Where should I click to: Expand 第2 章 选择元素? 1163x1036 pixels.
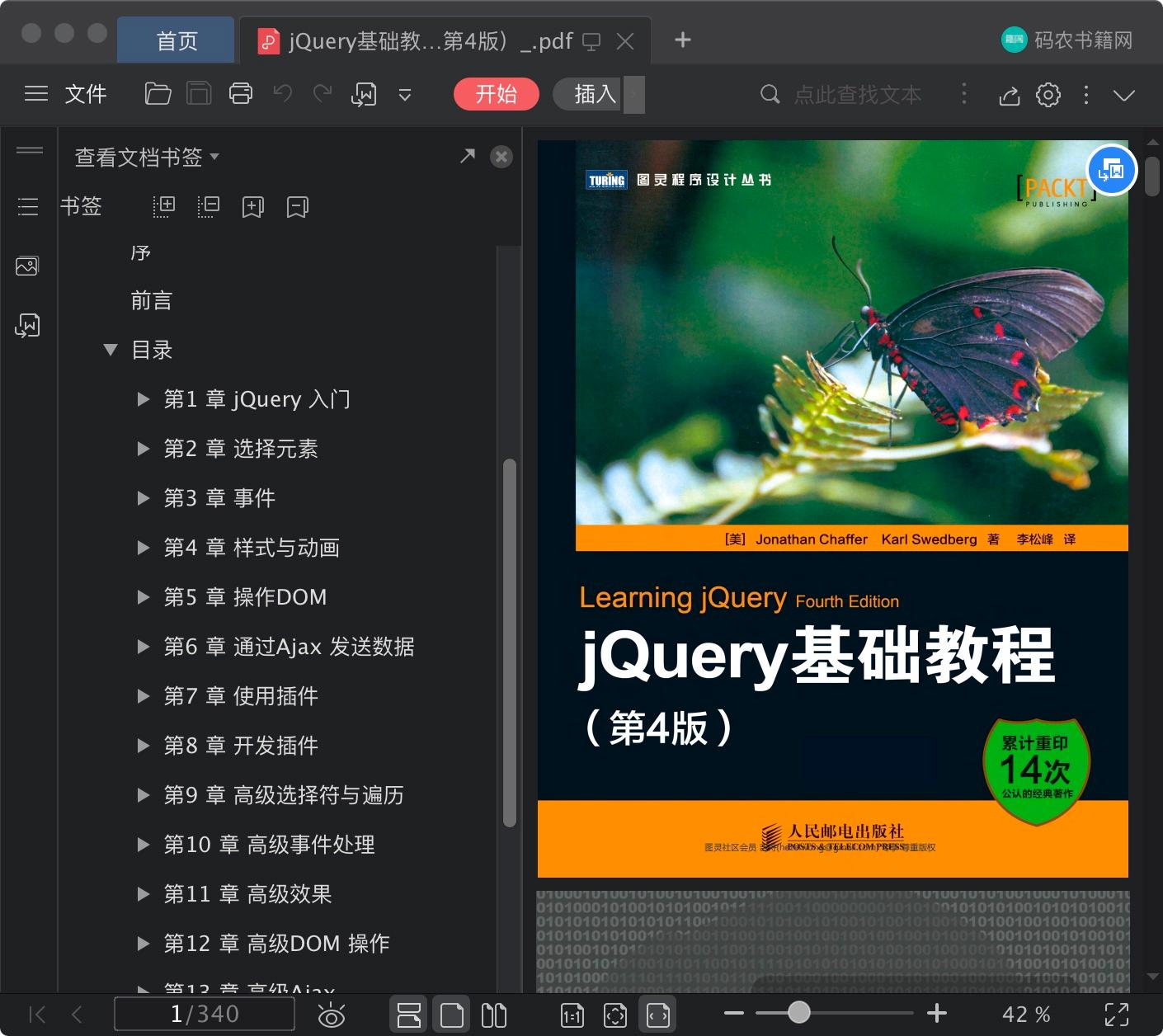coord(144,449)
